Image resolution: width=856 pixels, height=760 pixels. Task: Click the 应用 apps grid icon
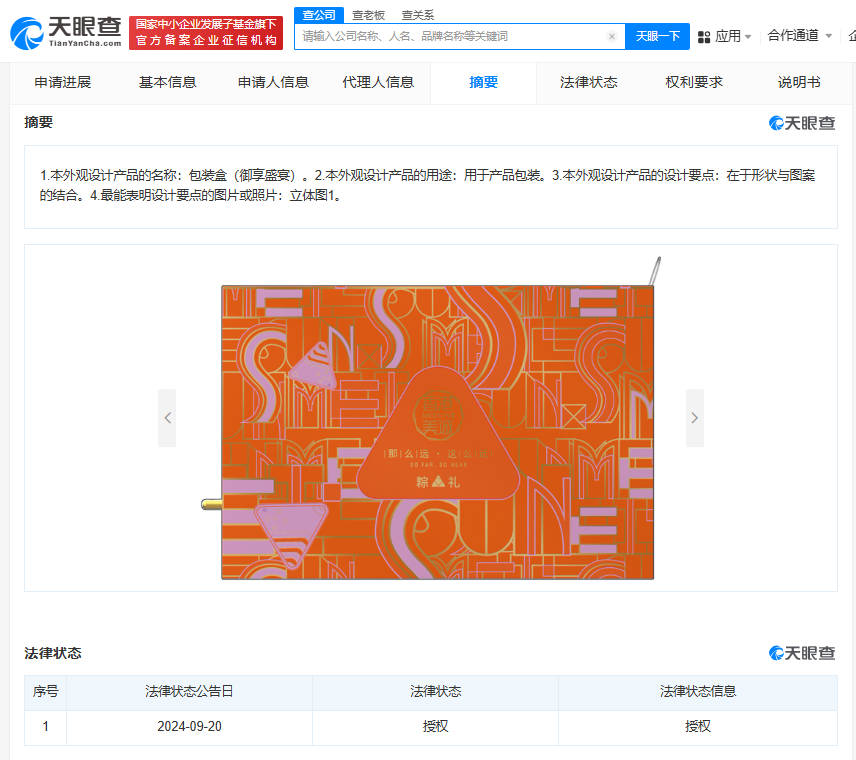[x=704, y=35]
